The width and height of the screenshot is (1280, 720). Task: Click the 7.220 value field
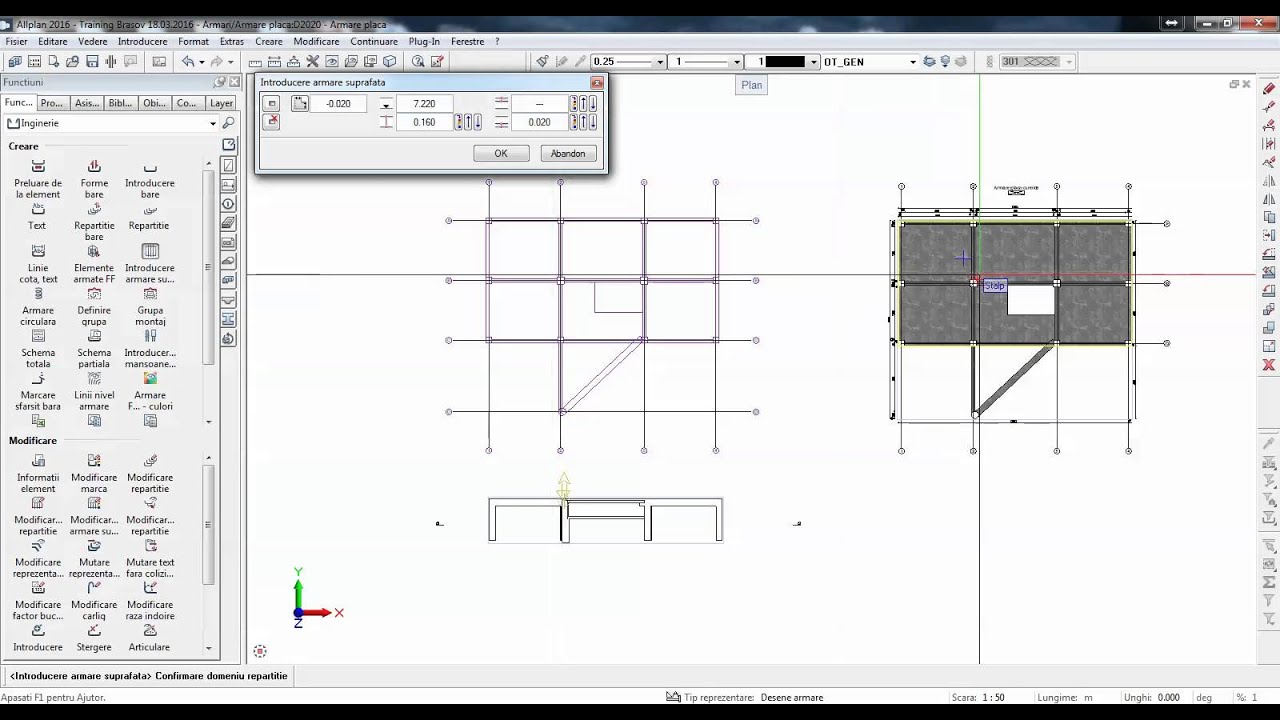click(x=424, y=104)
